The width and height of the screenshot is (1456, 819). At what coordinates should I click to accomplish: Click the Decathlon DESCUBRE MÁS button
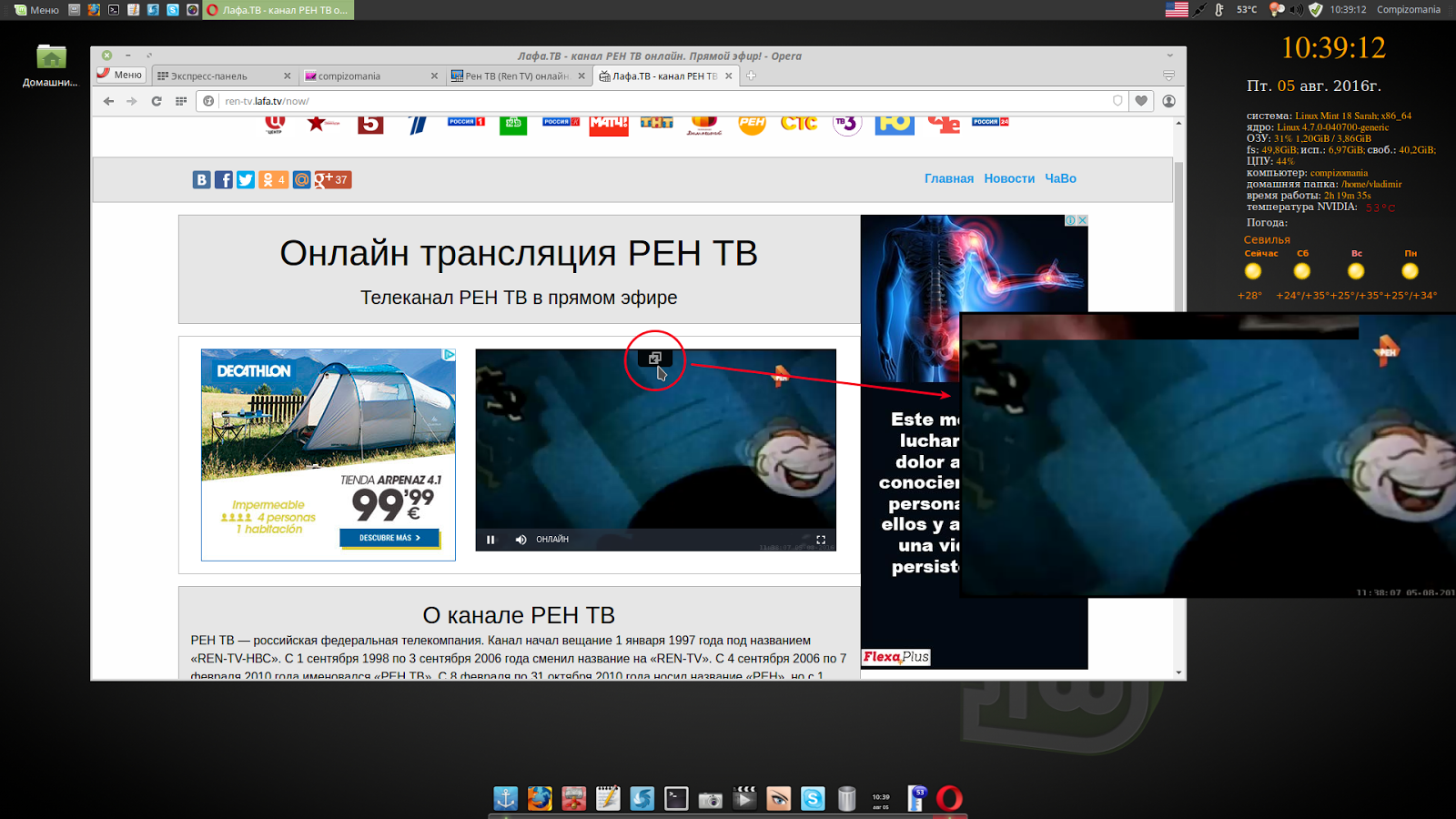(389, 538)
